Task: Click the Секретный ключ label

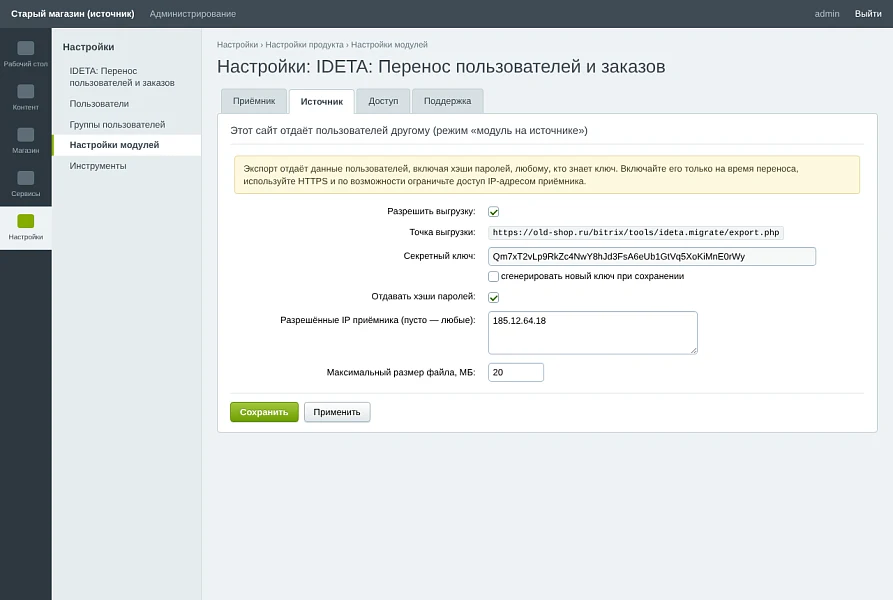Action: (439, 256)
